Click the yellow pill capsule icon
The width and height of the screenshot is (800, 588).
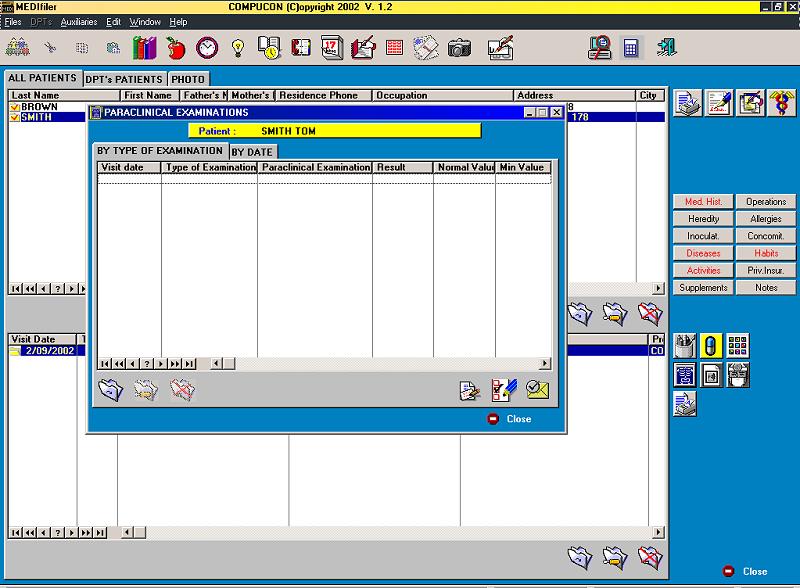coord(711,346)
